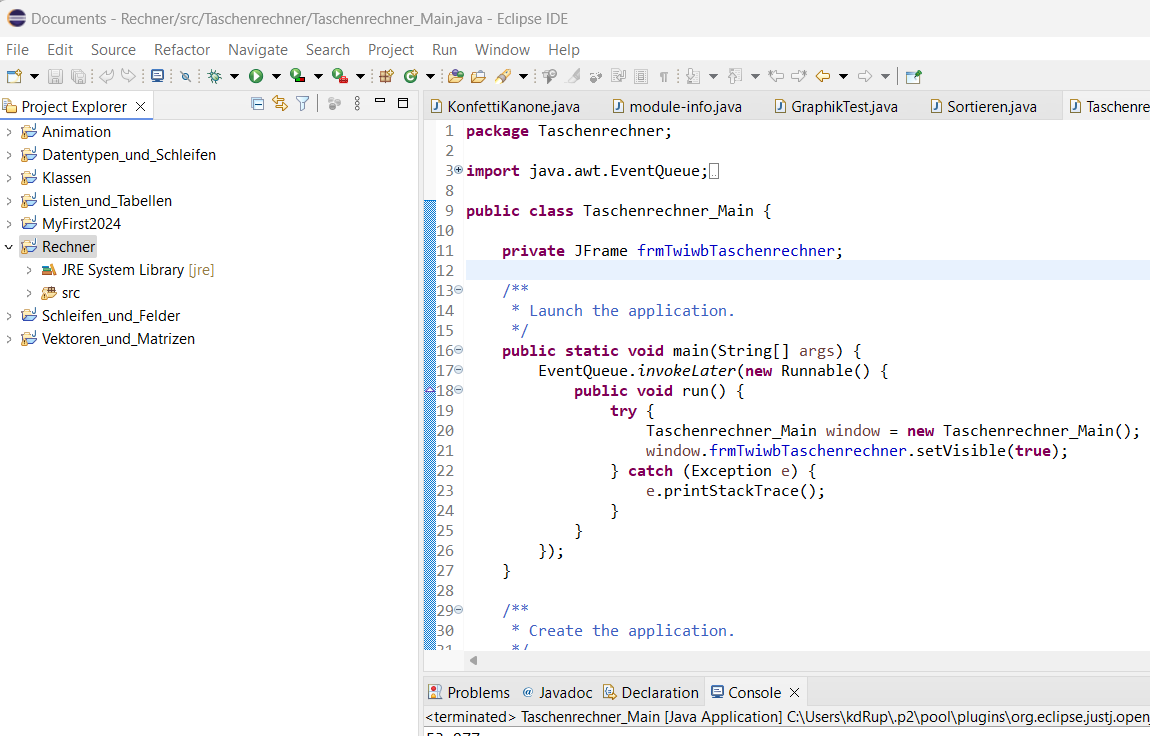Switch to the GraphikTest.java editor tab

844,106
